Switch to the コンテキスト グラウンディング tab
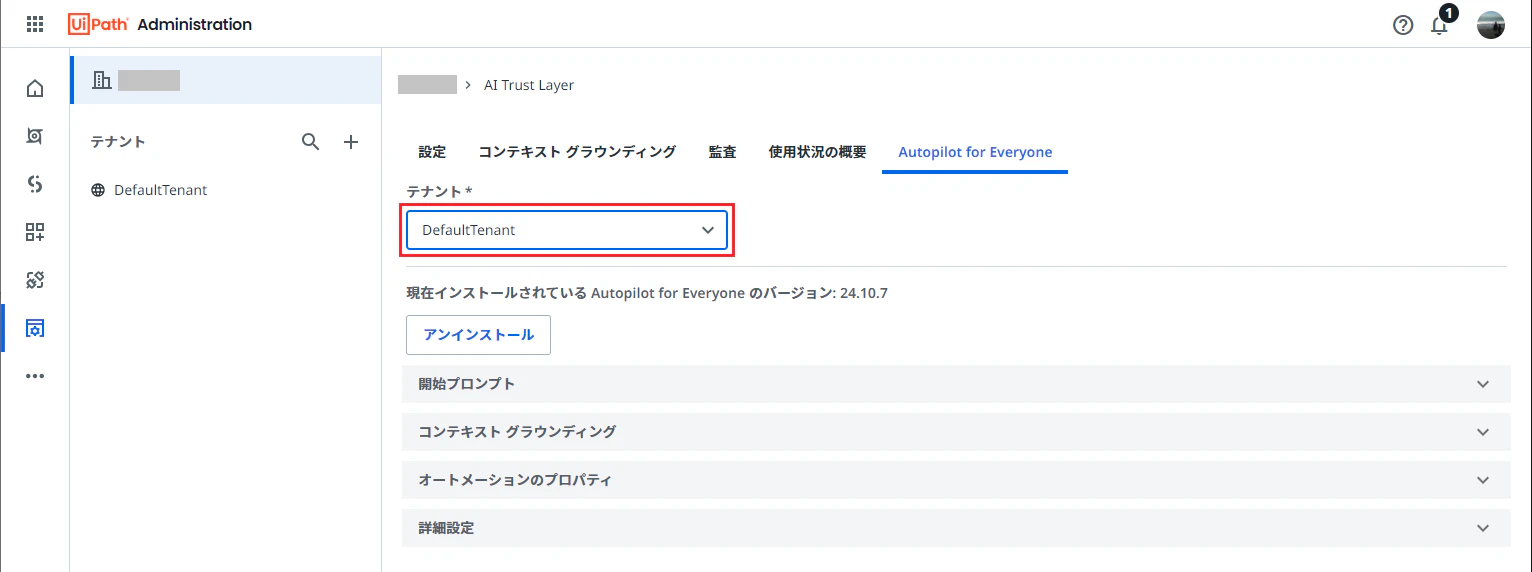1532x572 pixels. tap(577, 152)
